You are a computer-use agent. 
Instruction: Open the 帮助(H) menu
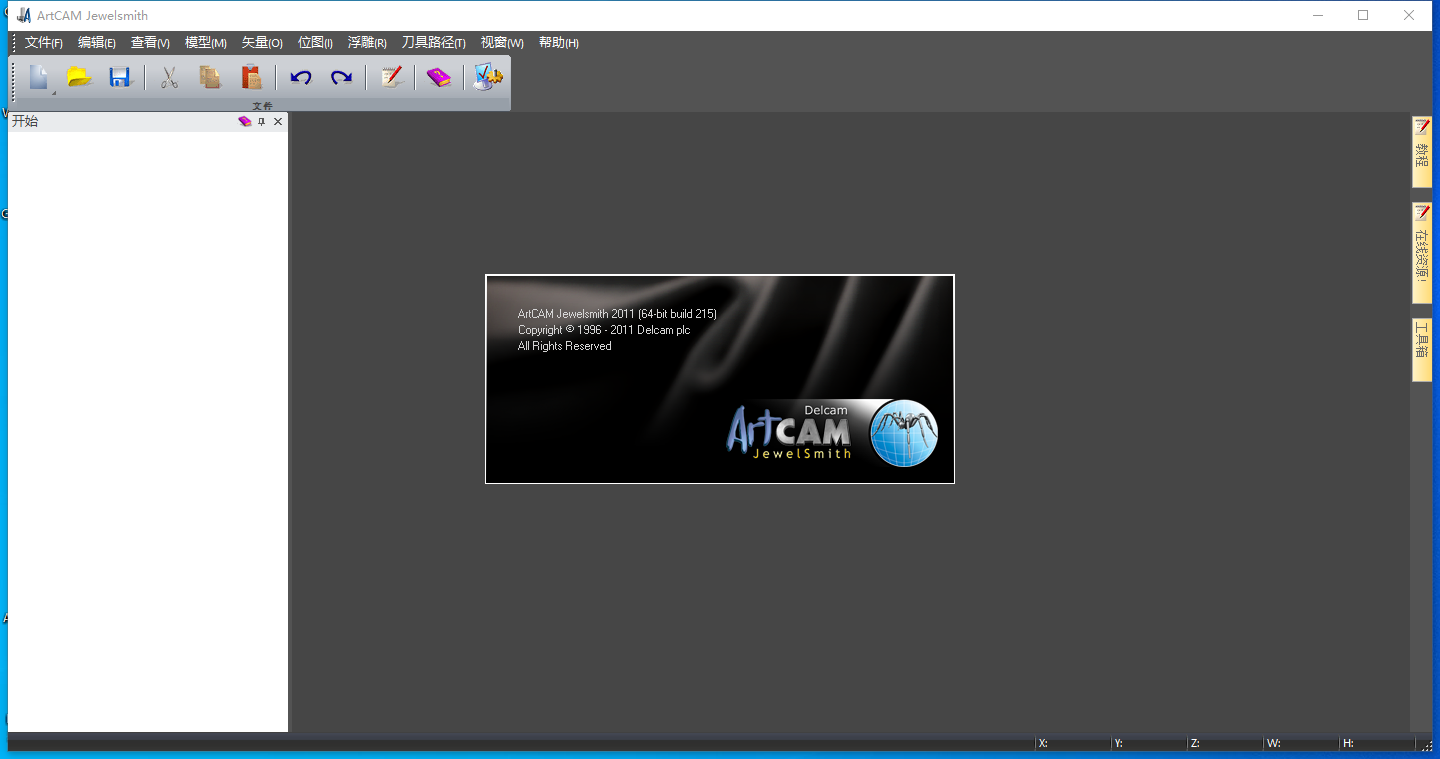pos(559,43)
